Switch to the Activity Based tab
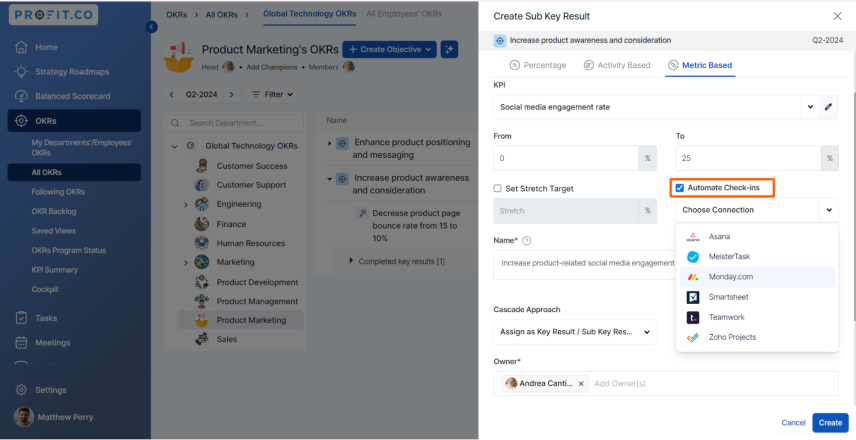This screenshot has height=440, width=856. pos(617,66)
